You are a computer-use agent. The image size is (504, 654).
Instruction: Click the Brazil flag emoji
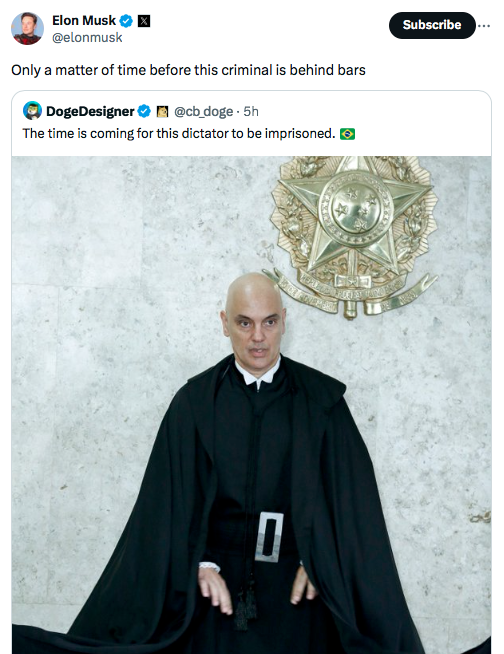(347, 134)
